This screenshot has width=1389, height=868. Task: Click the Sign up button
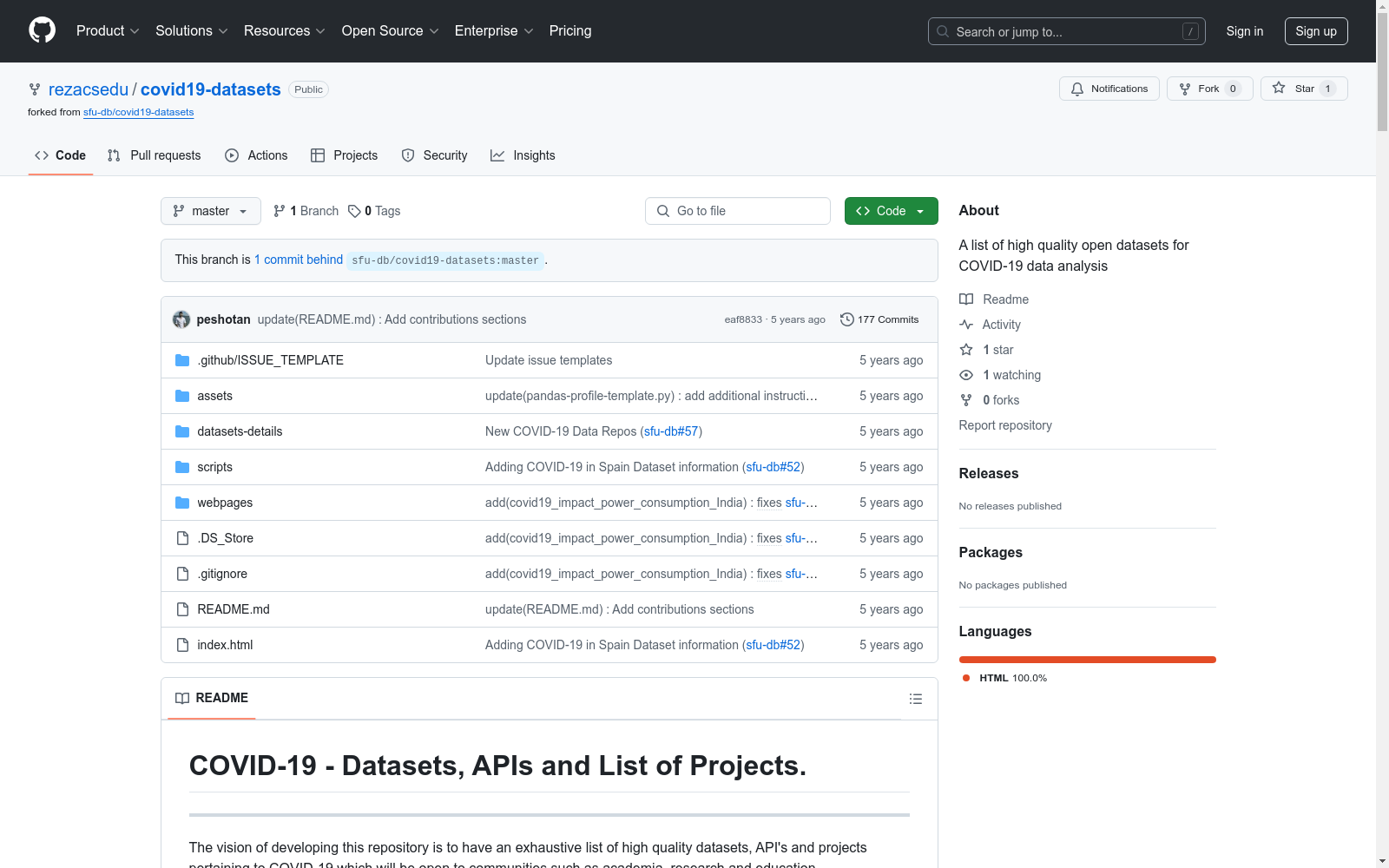[x=1316, y=31]
